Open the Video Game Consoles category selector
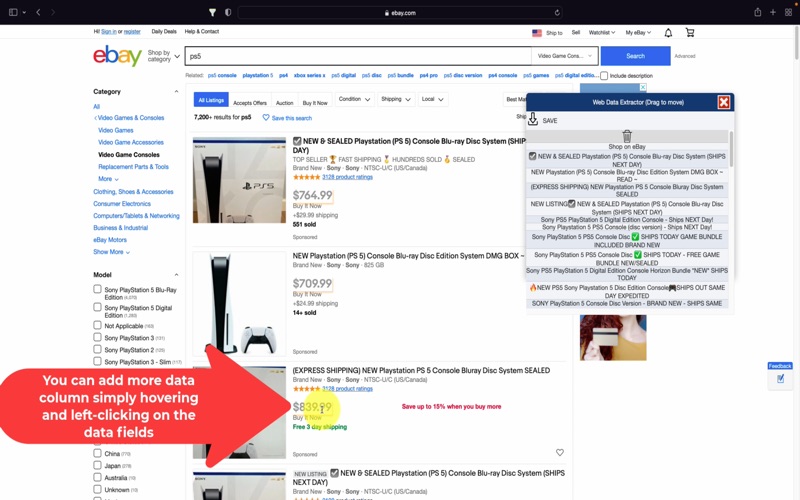The image size is (800, 500). pyautogui.click(x=565, y=56)
